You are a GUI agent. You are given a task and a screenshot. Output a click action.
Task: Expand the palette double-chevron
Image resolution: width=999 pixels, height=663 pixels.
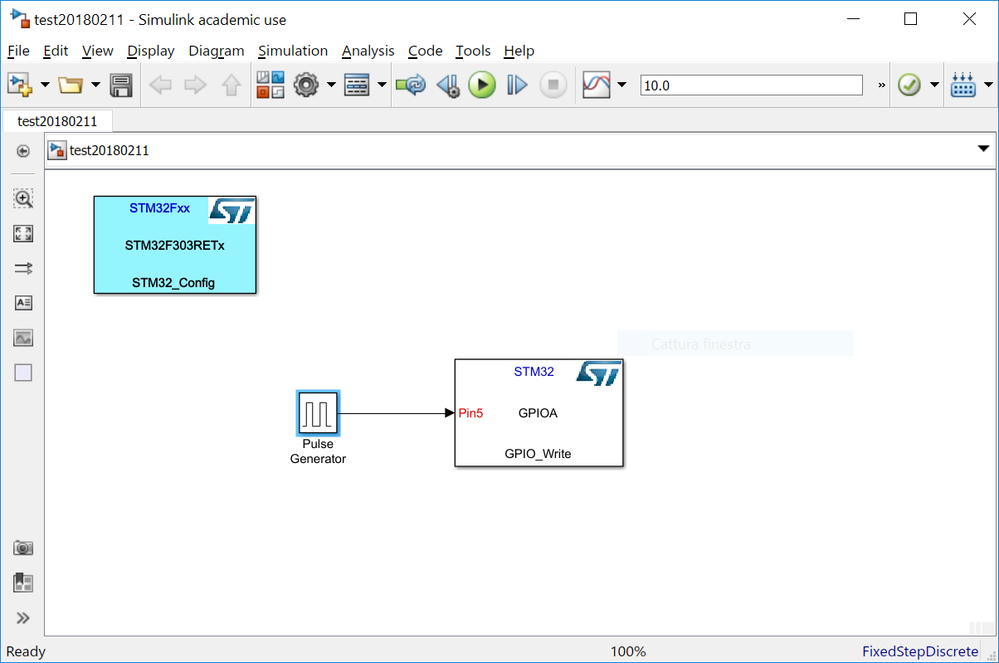(23, 618)
